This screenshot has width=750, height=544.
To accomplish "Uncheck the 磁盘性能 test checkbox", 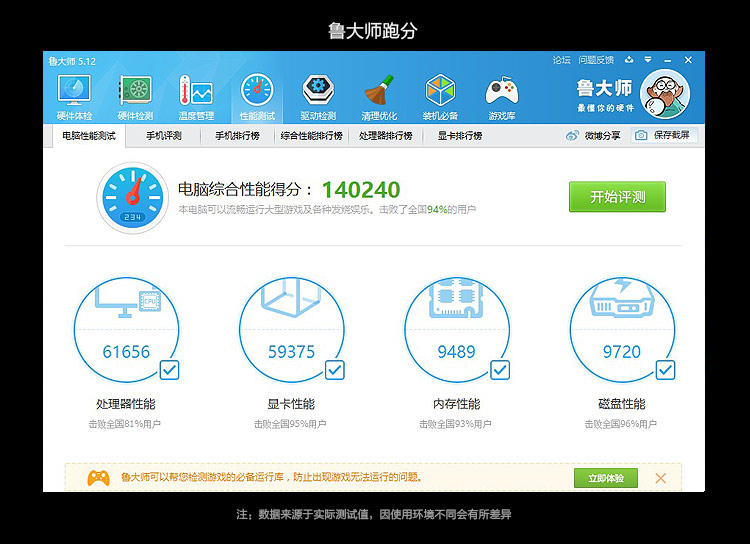I will coord(665,370).
